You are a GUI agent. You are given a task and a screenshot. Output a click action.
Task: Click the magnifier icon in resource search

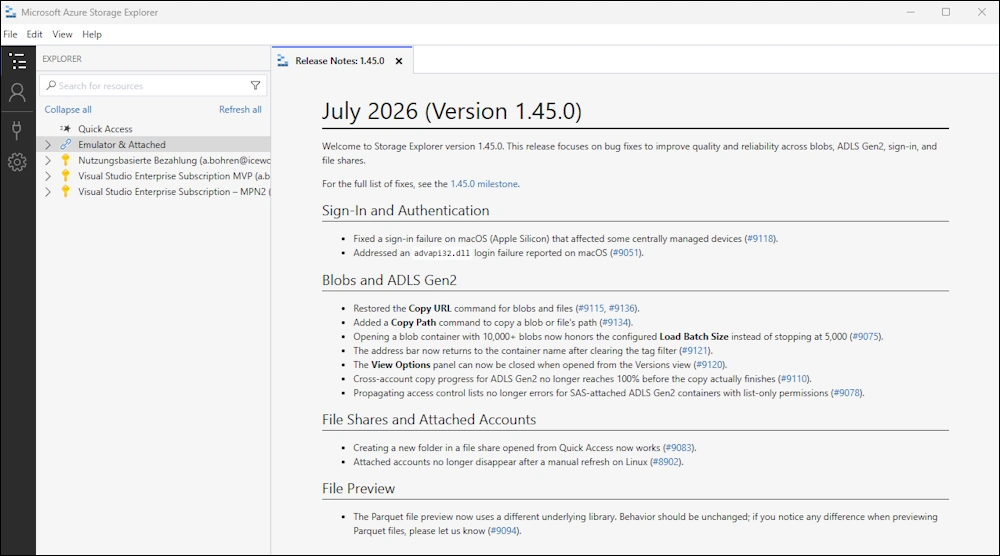[51, 85]
